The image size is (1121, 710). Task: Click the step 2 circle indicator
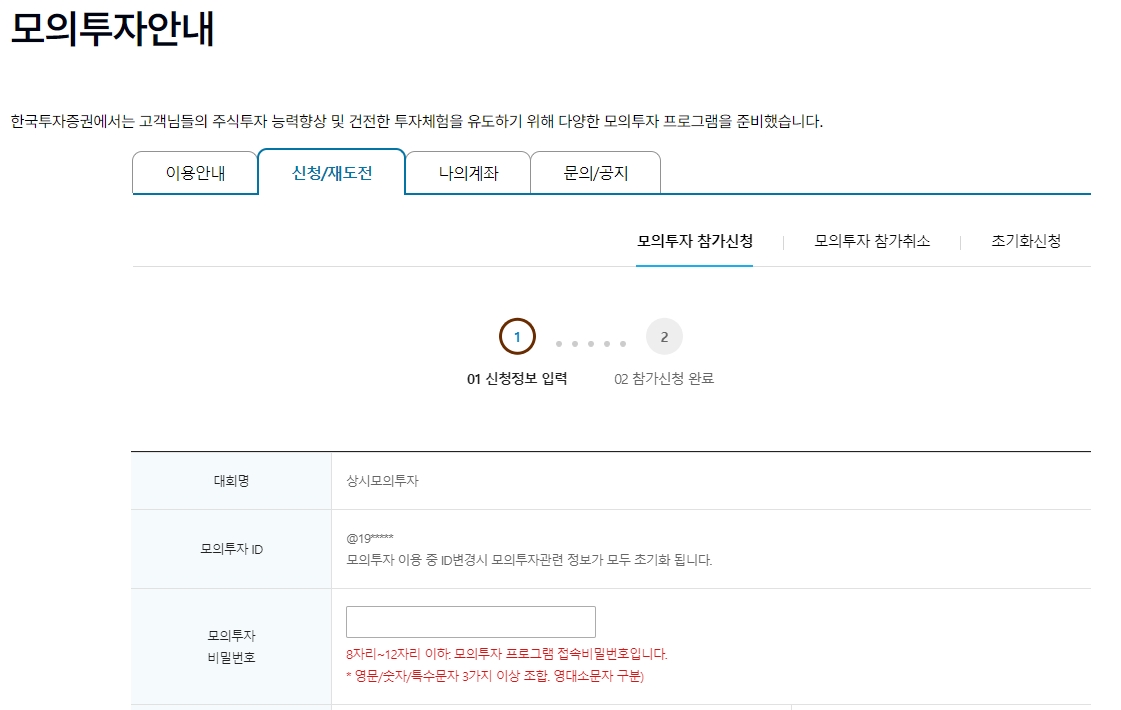[664, 337]
